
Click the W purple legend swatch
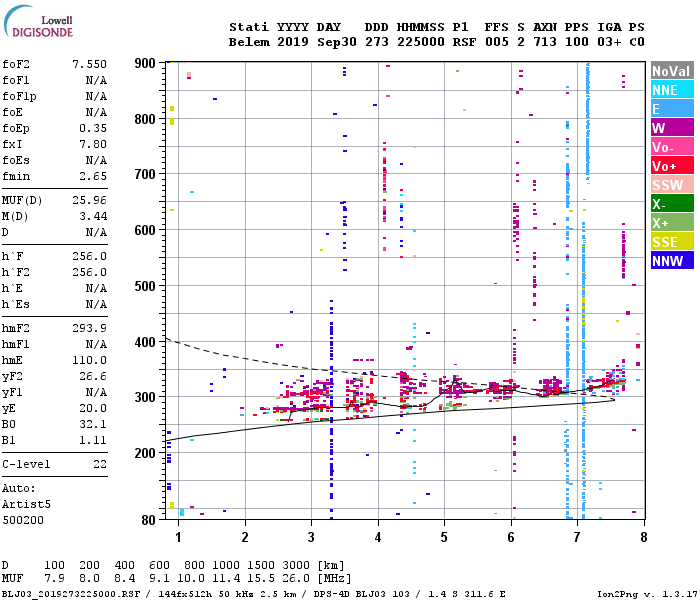[x=672, y=128]
